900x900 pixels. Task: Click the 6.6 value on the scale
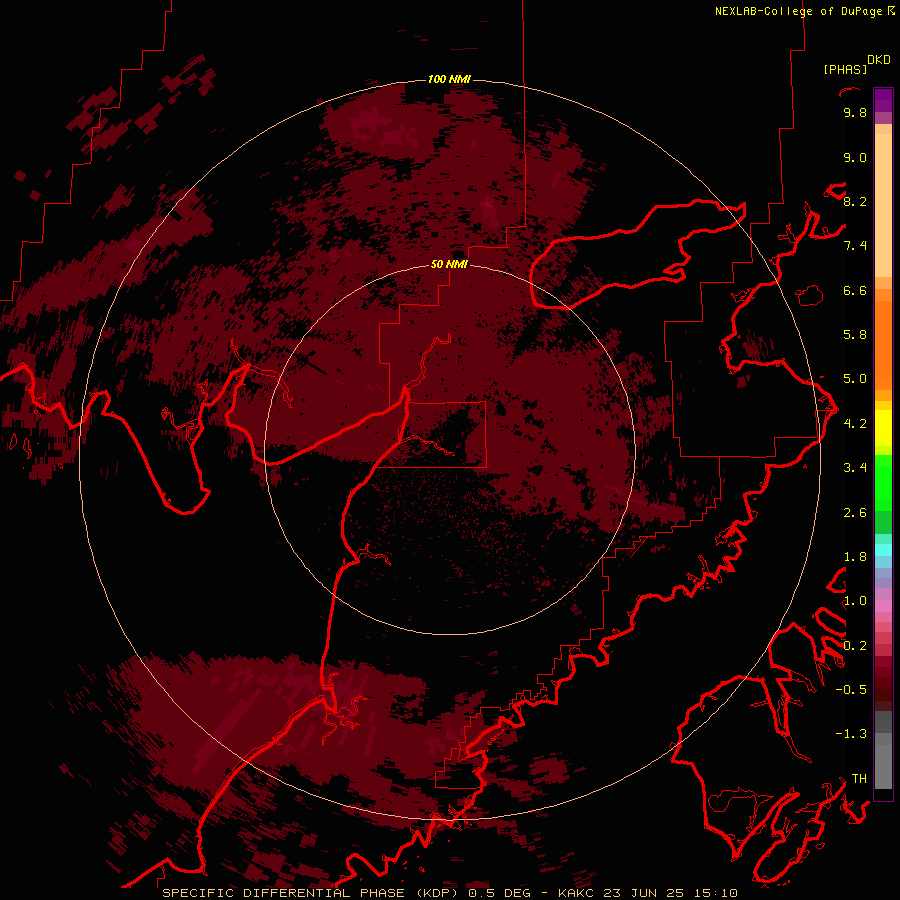pyautogui.click(x=855, y=290)
